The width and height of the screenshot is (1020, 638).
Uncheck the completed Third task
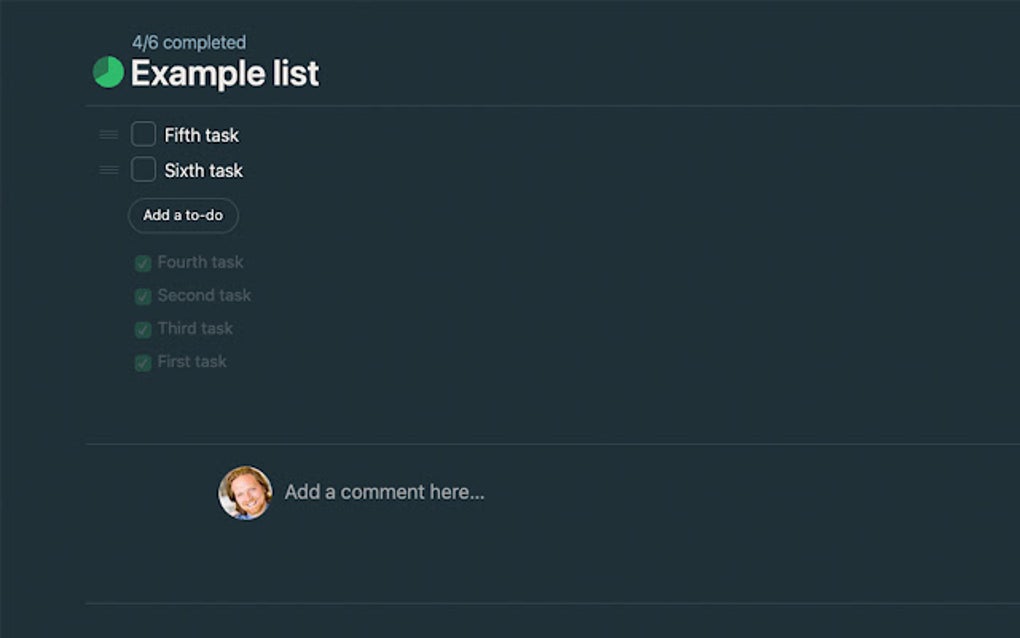coord(142,328)
